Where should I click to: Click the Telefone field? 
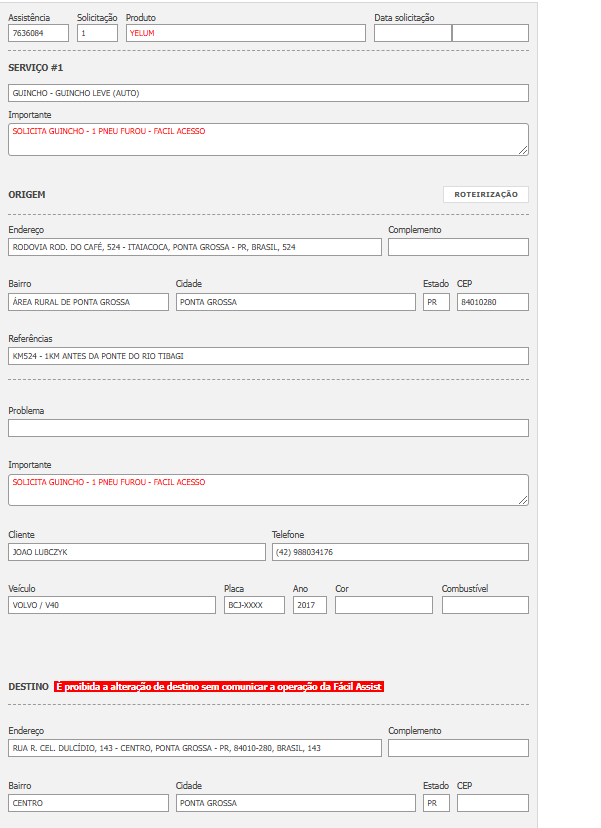coord(400,552)
